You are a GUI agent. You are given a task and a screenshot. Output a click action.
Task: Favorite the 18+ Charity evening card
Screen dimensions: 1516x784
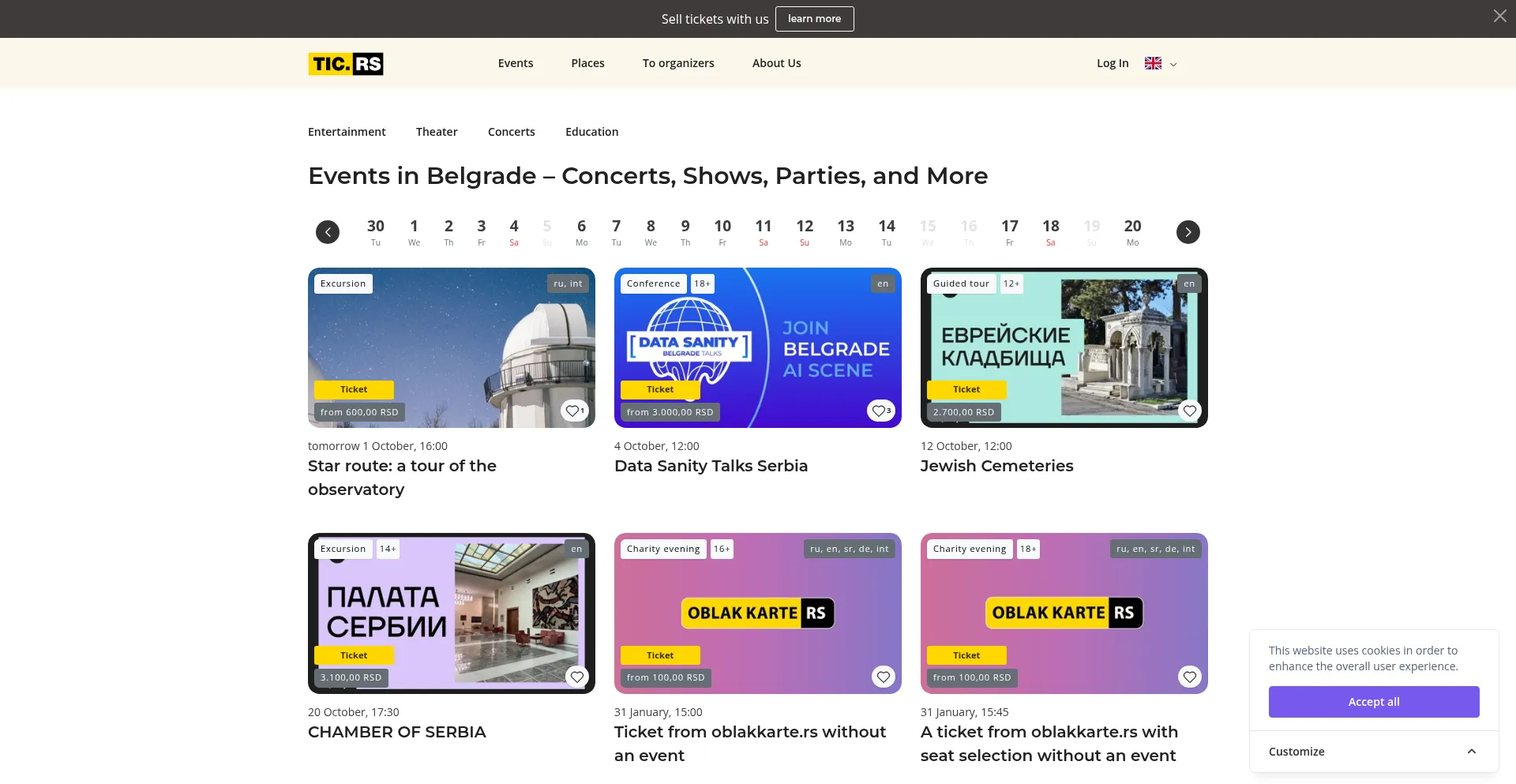click(x=1190, y=677)
